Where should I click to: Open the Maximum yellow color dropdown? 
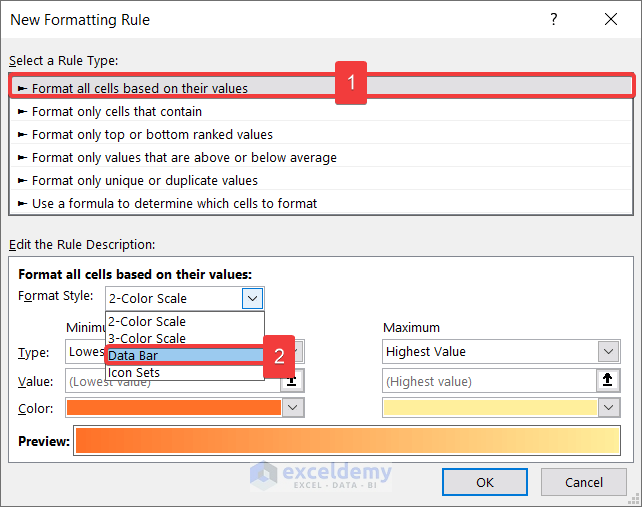click(608, 408)
